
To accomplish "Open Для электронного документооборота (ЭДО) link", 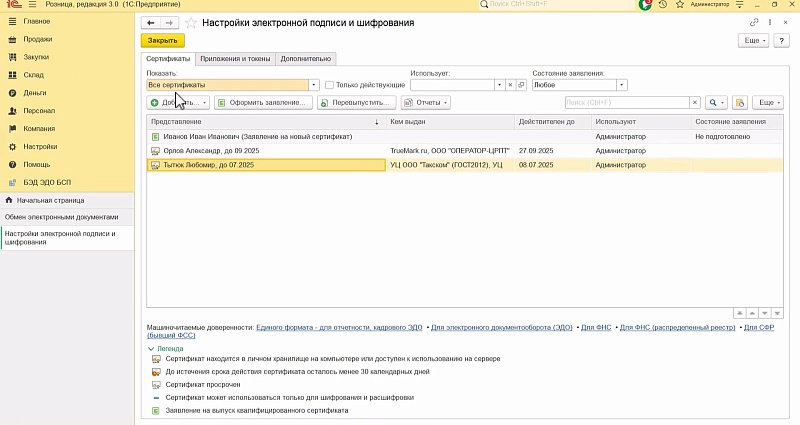I will (502, 328).
